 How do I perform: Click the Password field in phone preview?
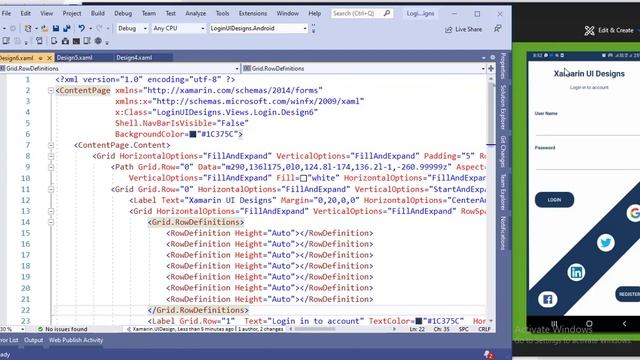[x=587, y=162]
